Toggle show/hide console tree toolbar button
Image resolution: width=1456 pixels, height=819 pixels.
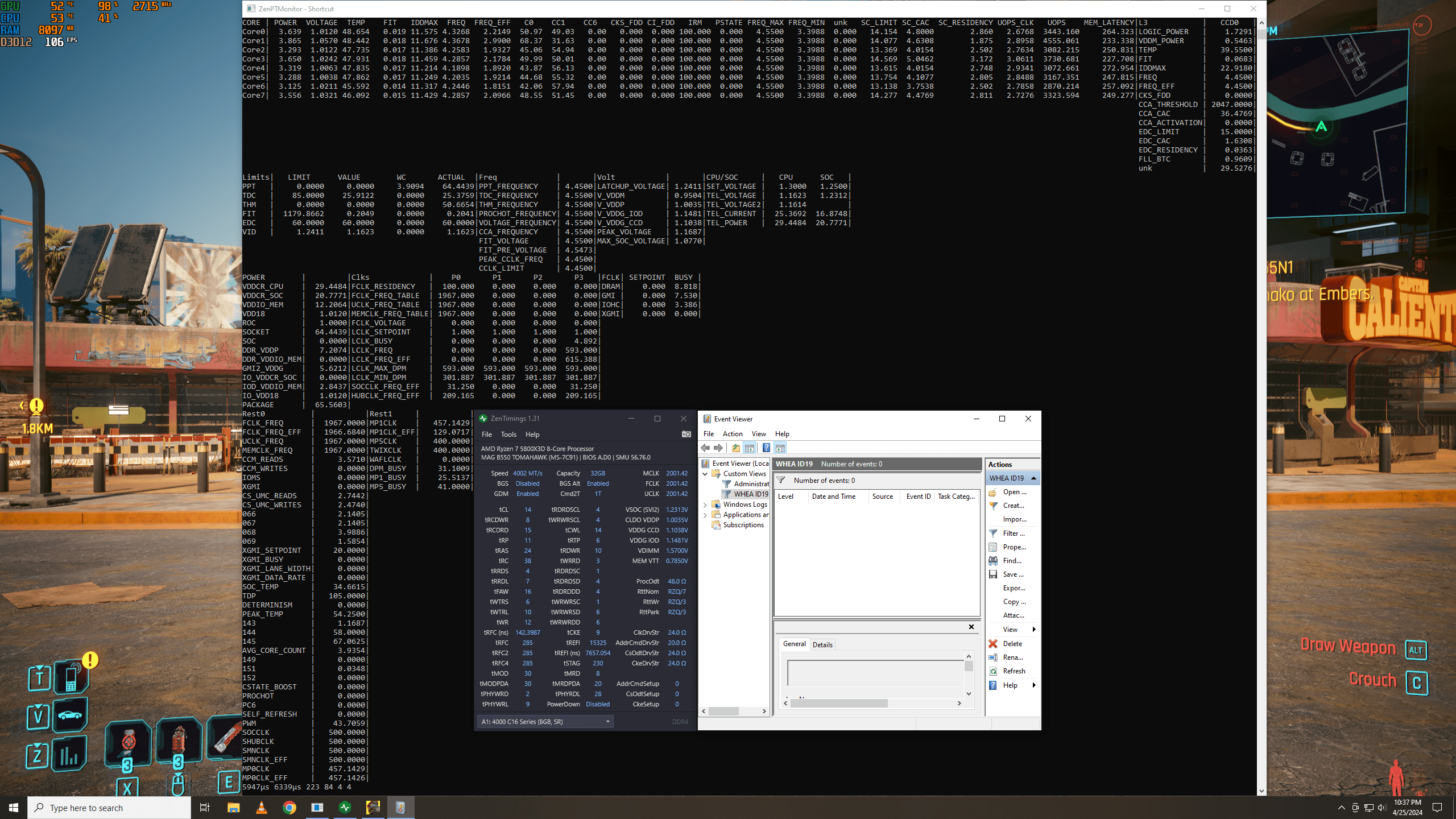[x=750, y=448]
